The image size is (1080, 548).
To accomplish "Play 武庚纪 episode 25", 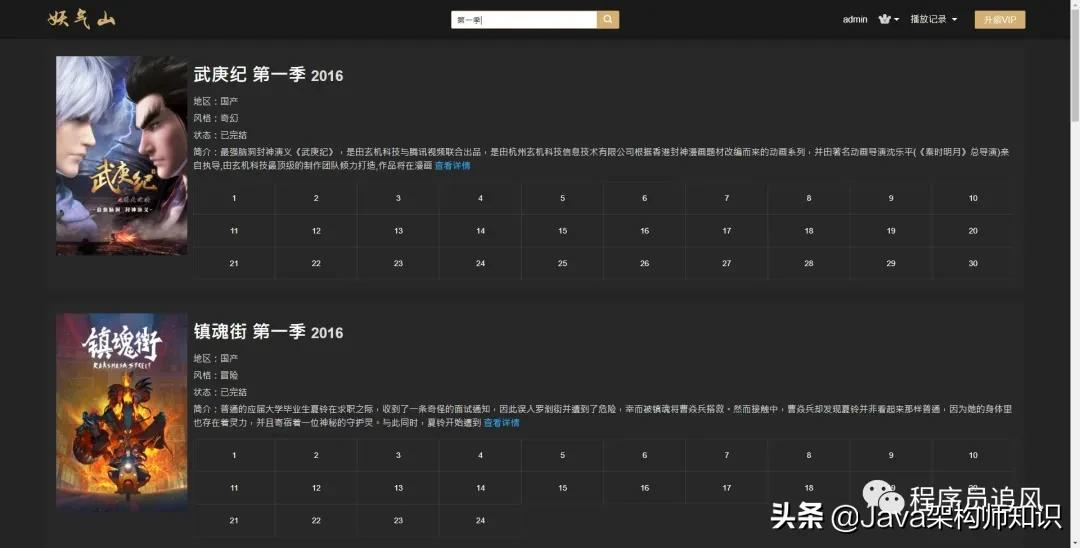I will pyautogui.click(x=563, y=263).
